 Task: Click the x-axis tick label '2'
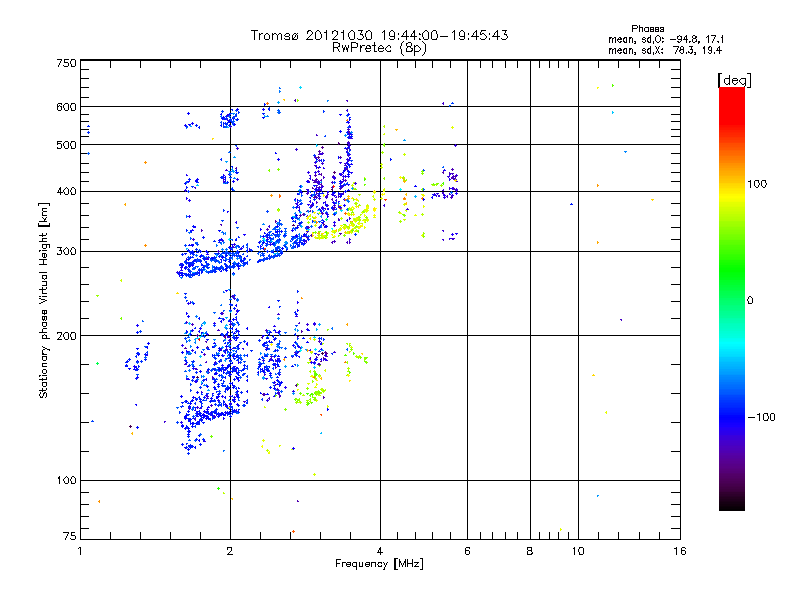click(x=230, y=551)
